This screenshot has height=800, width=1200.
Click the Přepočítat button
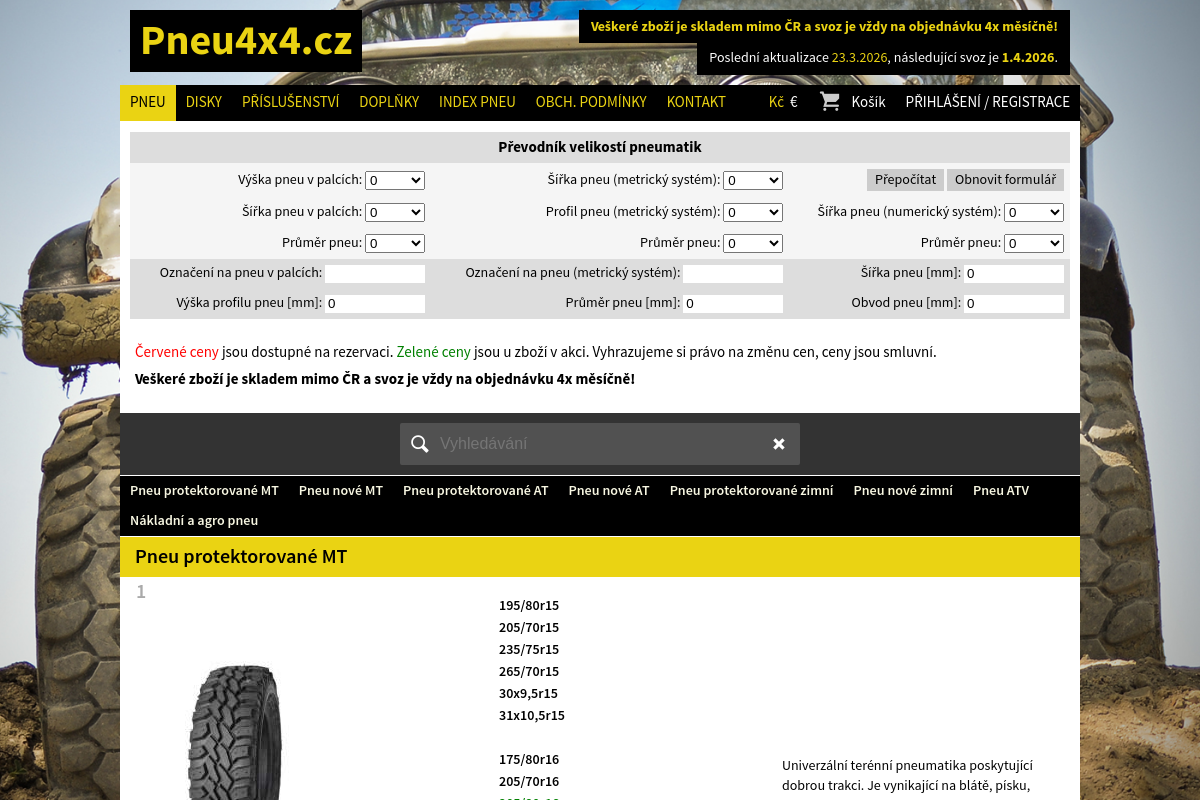[x=905, y=180]
